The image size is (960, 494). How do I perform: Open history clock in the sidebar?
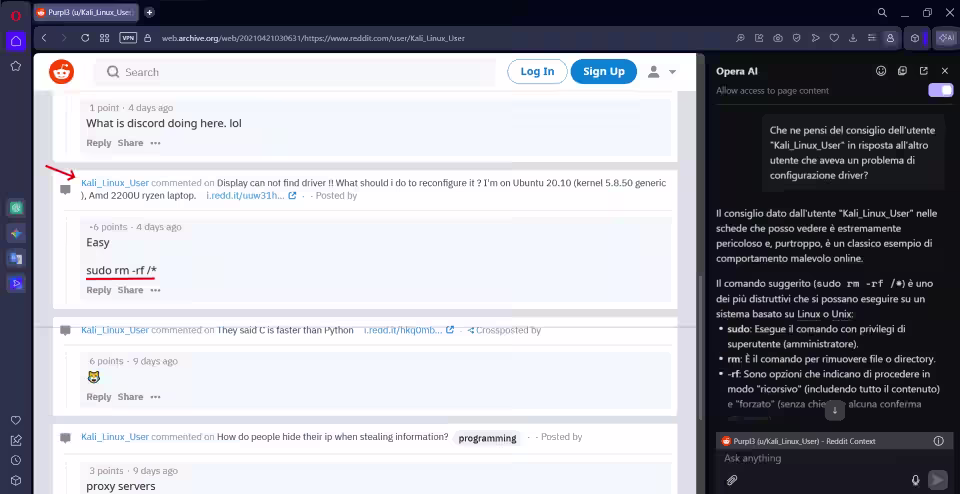(16, 460)
